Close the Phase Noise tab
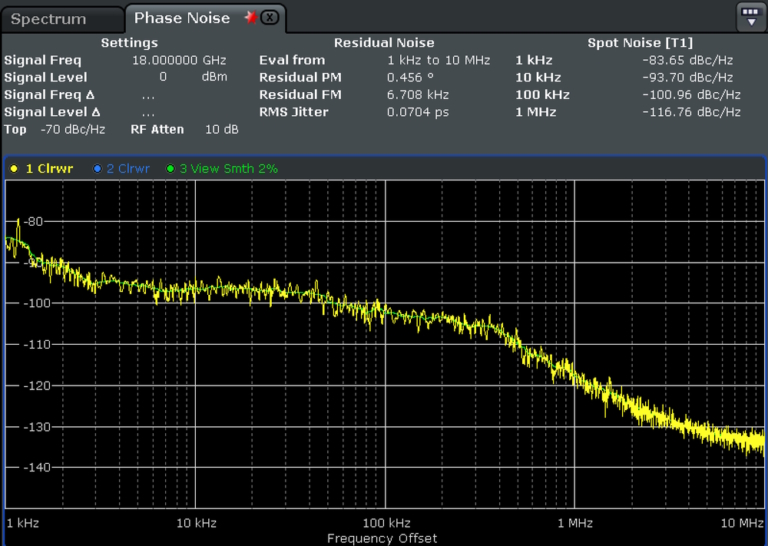Image resolution: width=768 pixels, height=546 pixels. pyautogui.click(x=269, y=18)
